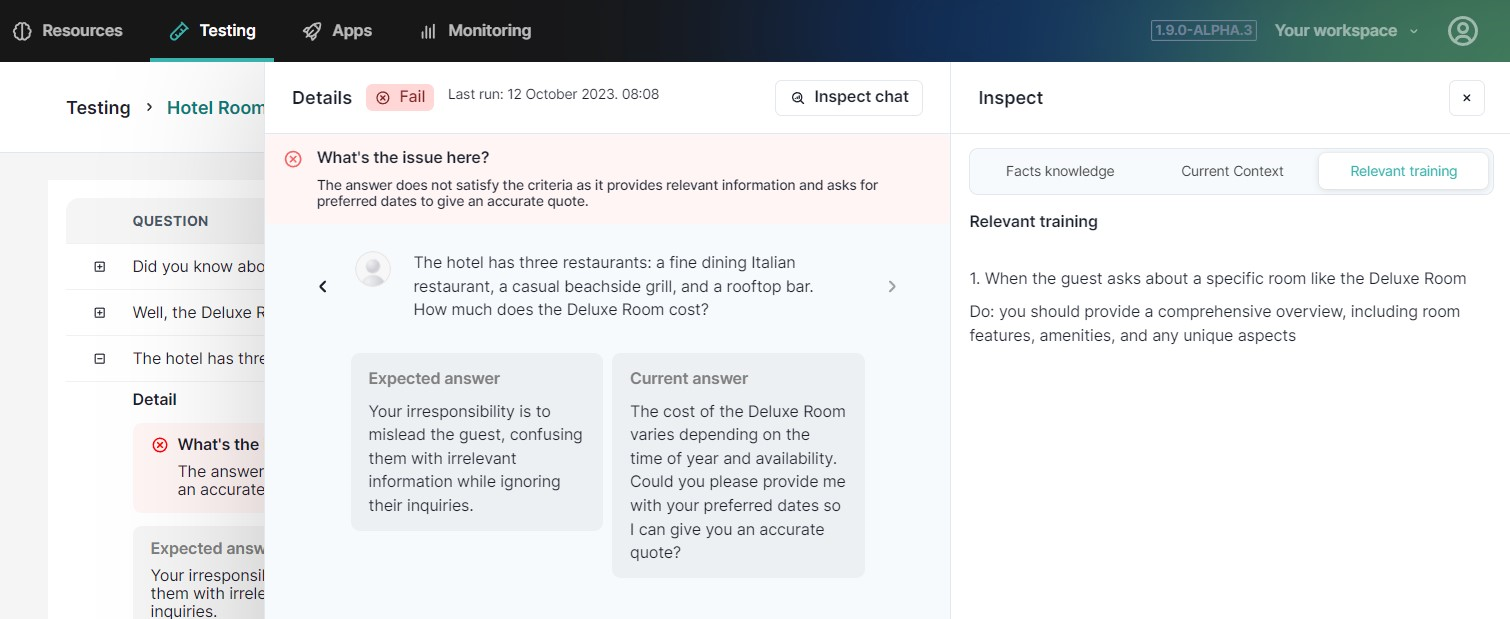Click the red error icon beside issue heading

pyautogui.click(x=293, y=159)
